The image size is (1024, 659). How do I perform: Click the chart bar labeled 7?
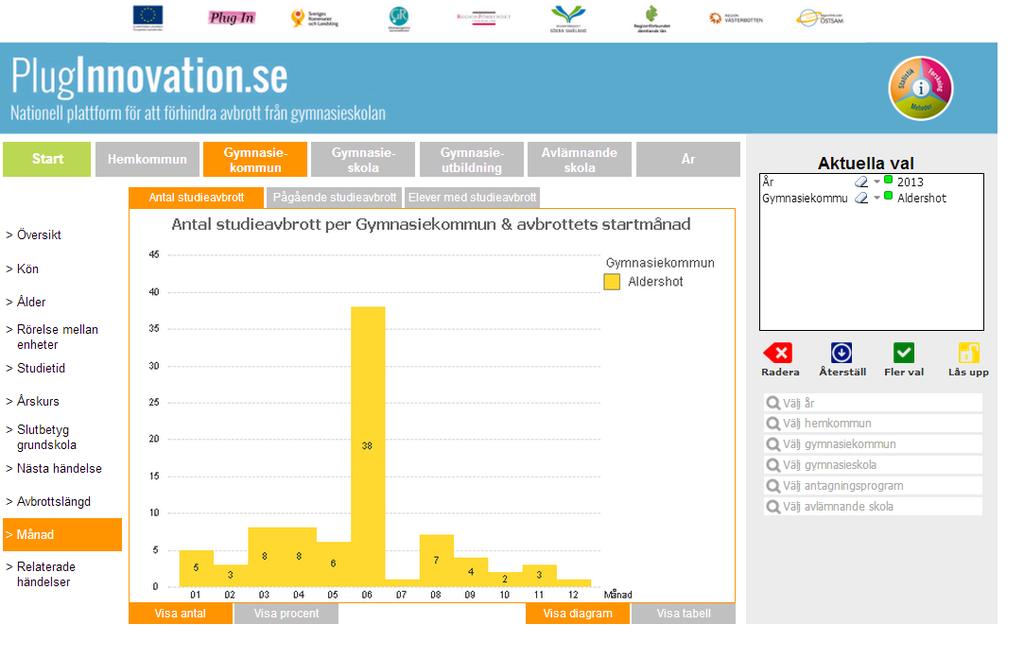(436, 560)
